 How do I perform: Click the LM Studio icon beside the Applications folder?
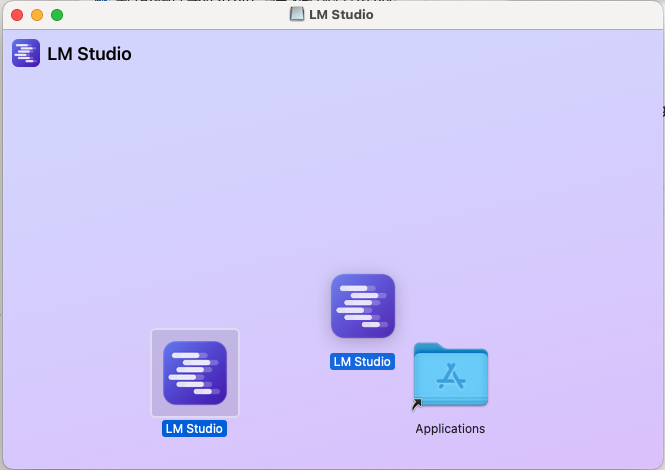(363, 306)
